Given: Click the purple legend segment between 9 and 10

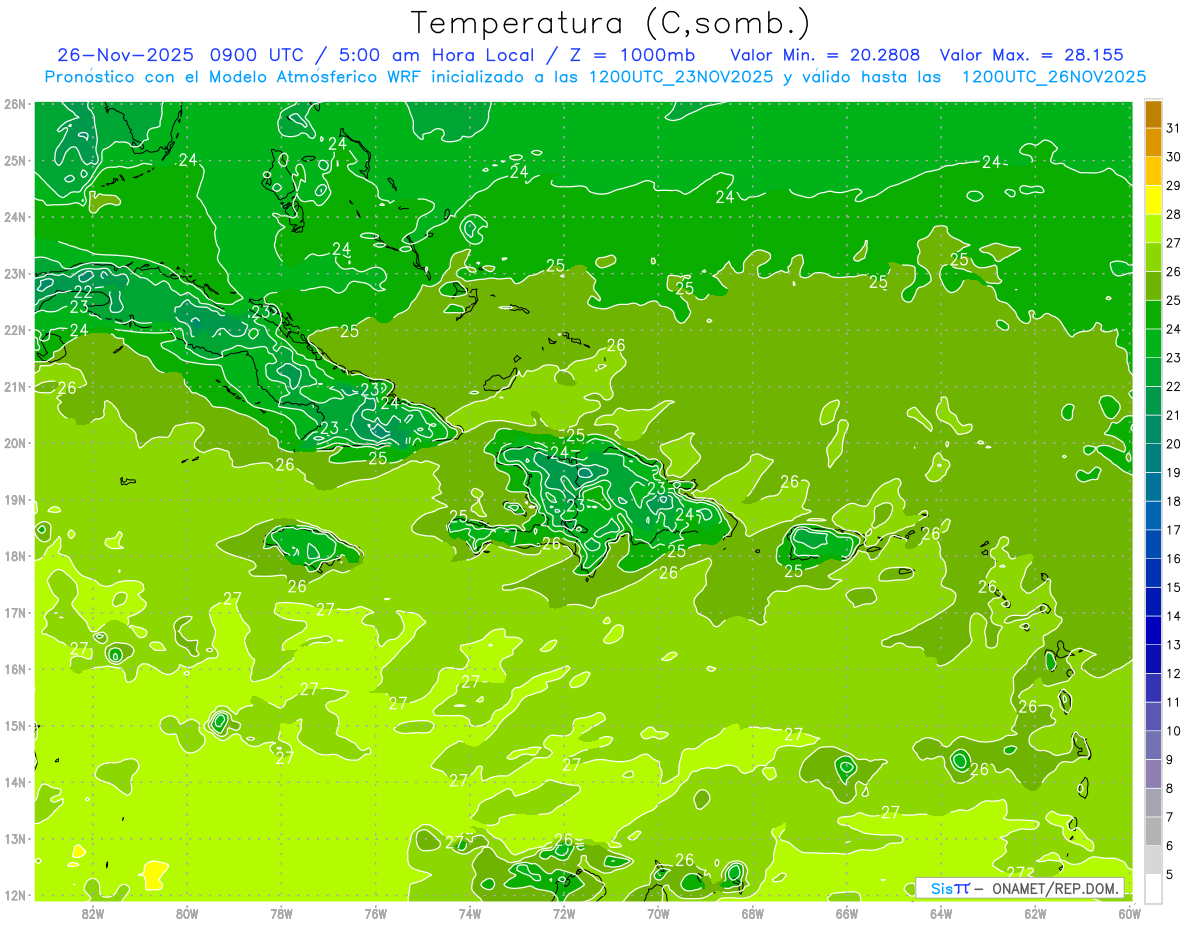Looking at the screenshot, I should click(1153, 745).
